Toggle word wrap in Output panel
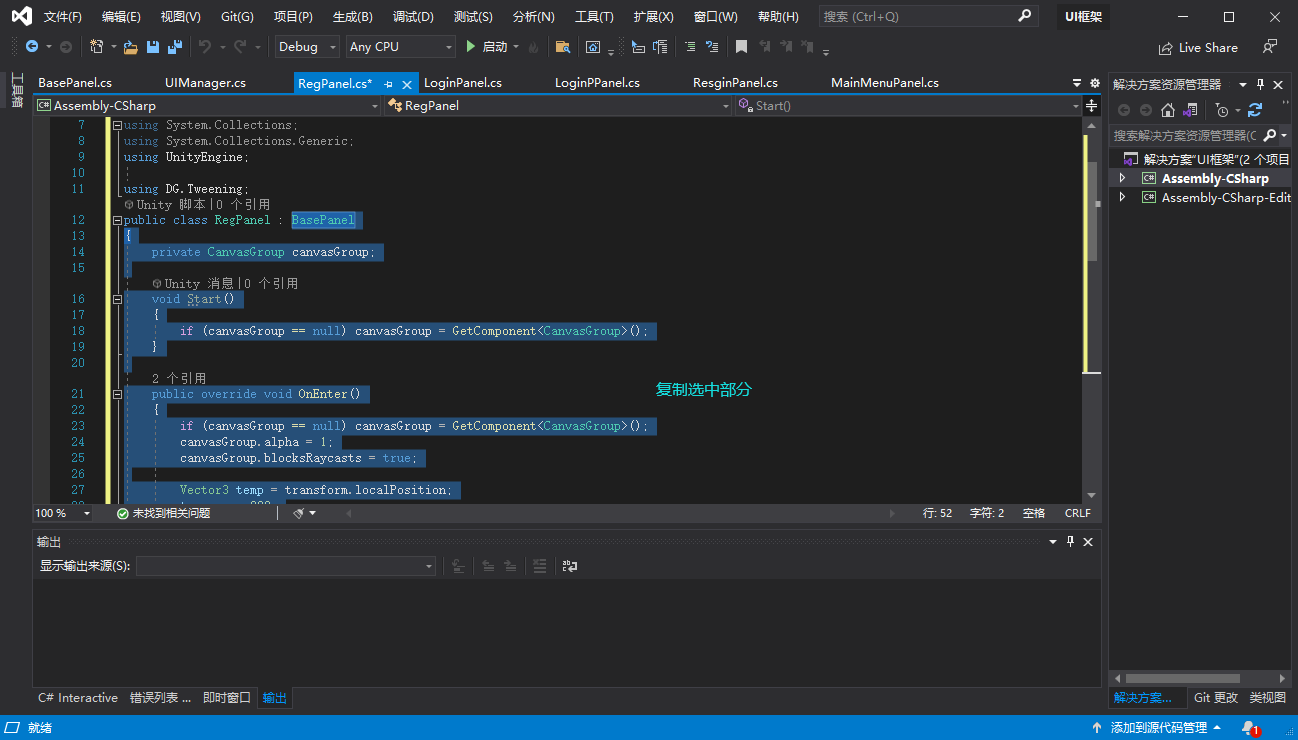Screen dimensions: 1298x740 [x=570, y=566]
